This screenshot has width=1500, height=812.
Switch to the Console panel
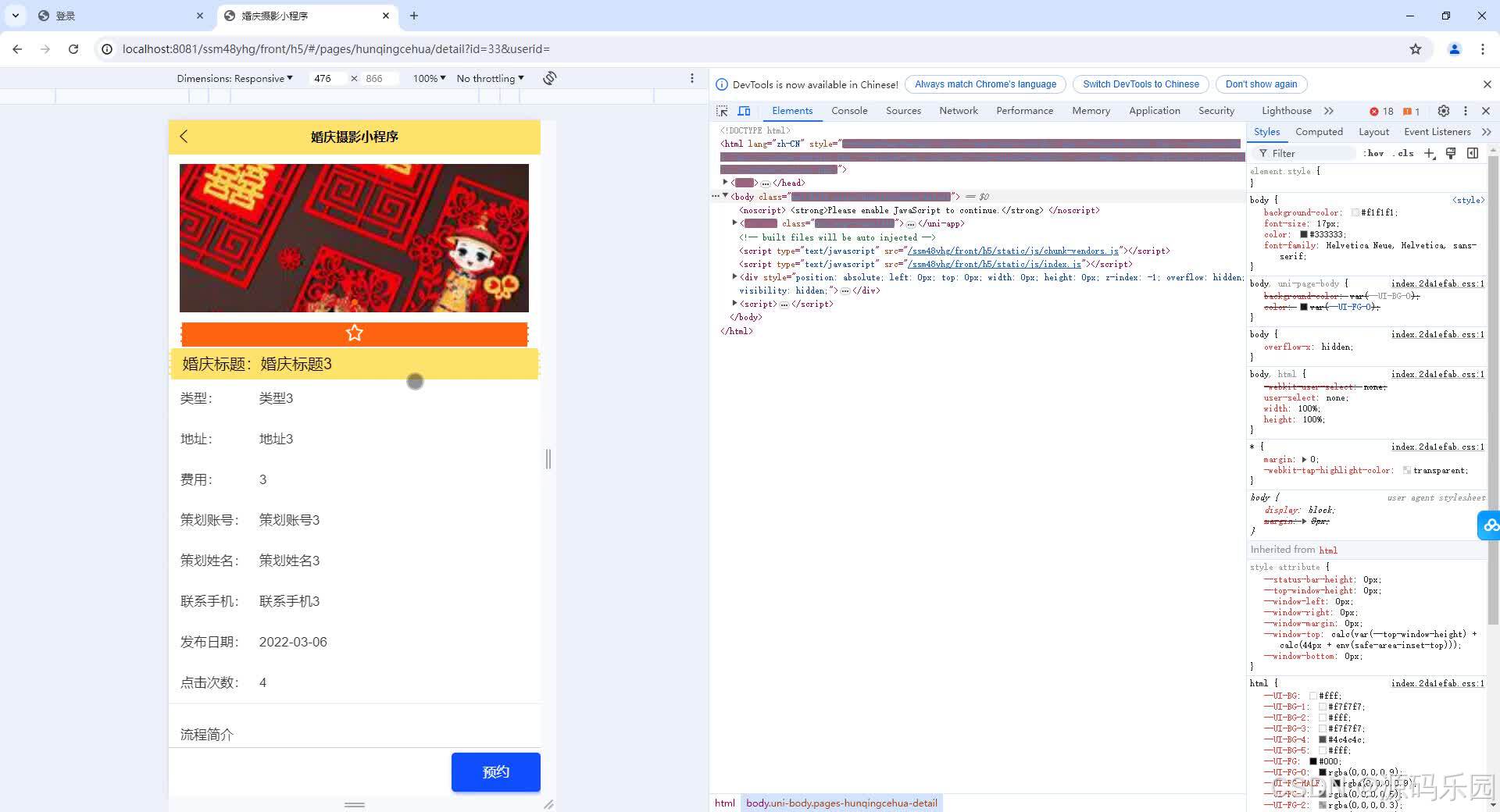848,111
